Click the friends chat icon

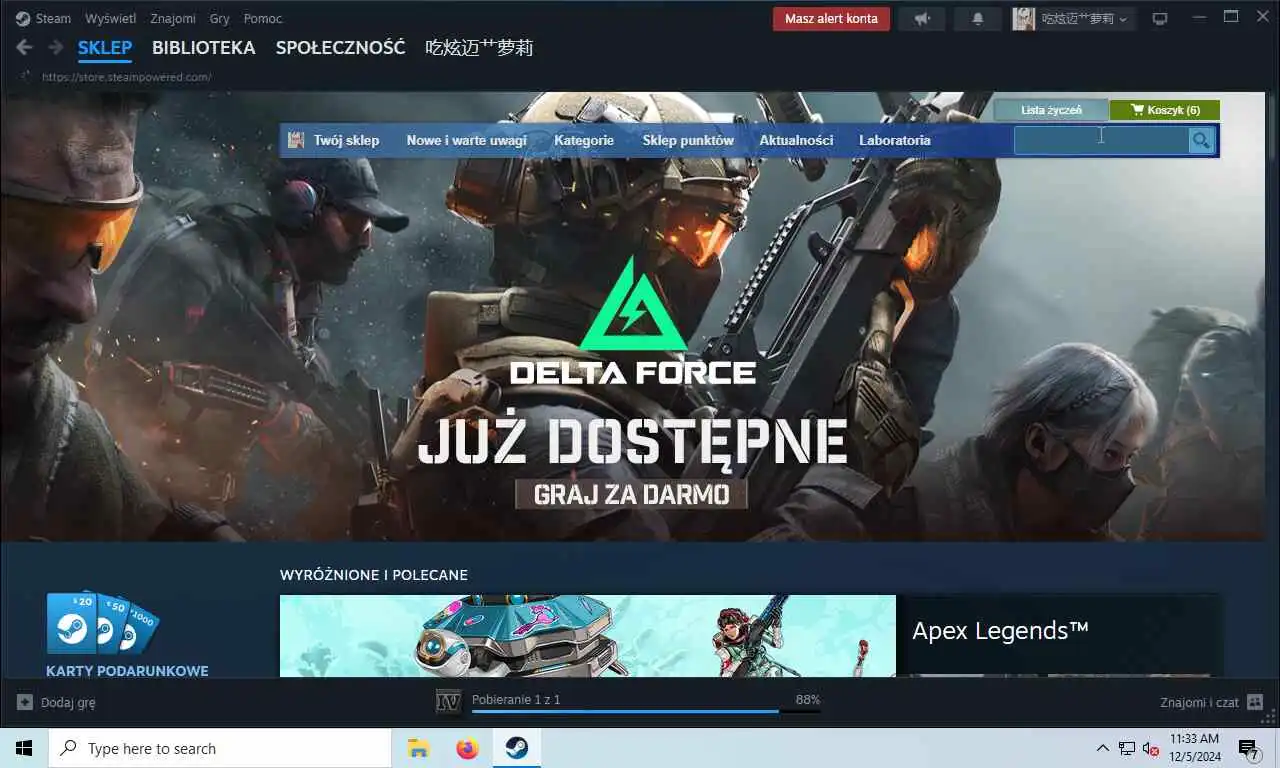[x=1255, y=702]
